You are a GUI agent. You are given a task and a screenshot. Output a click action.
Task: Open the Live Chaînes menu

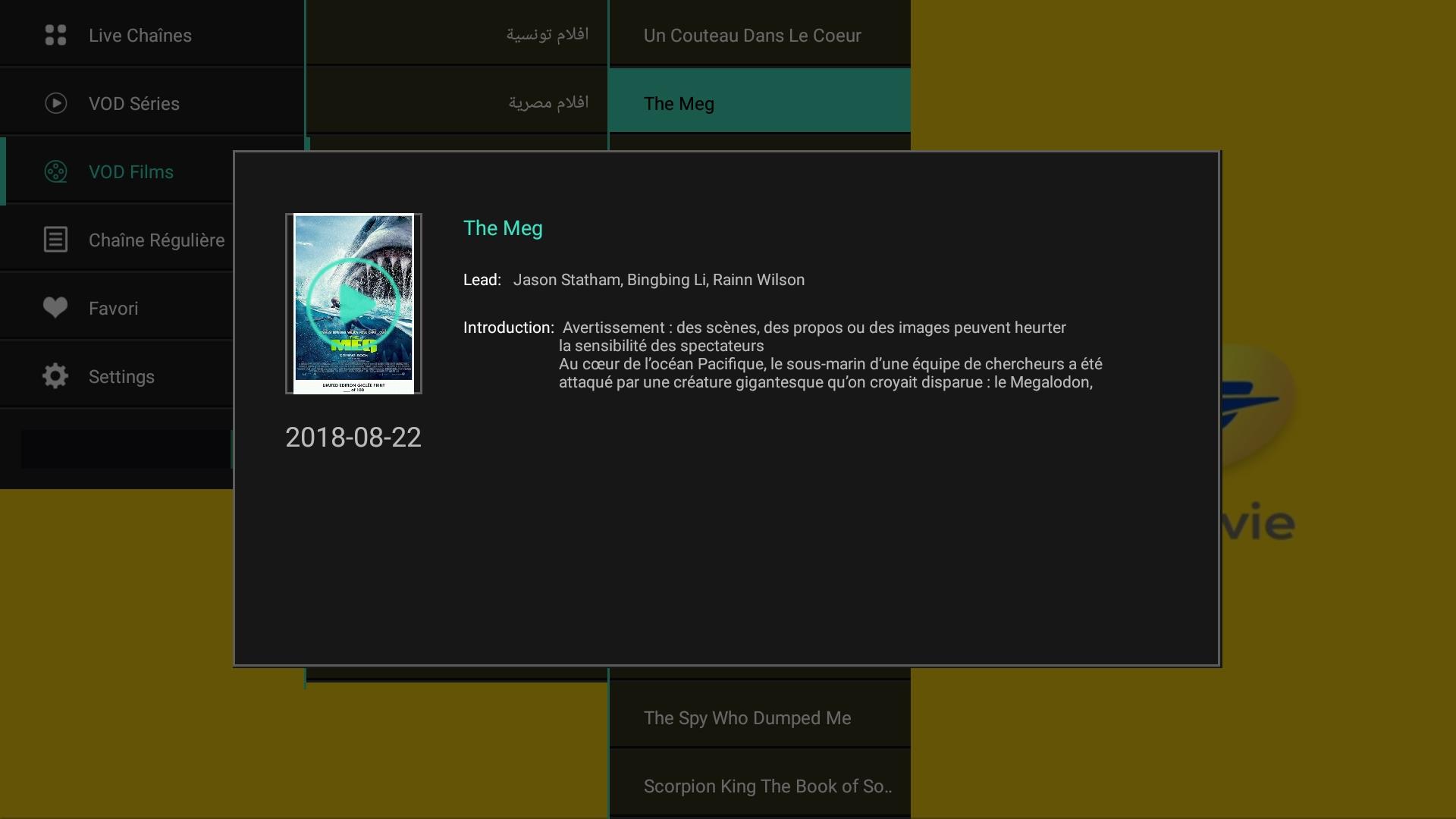click(152, 33)
